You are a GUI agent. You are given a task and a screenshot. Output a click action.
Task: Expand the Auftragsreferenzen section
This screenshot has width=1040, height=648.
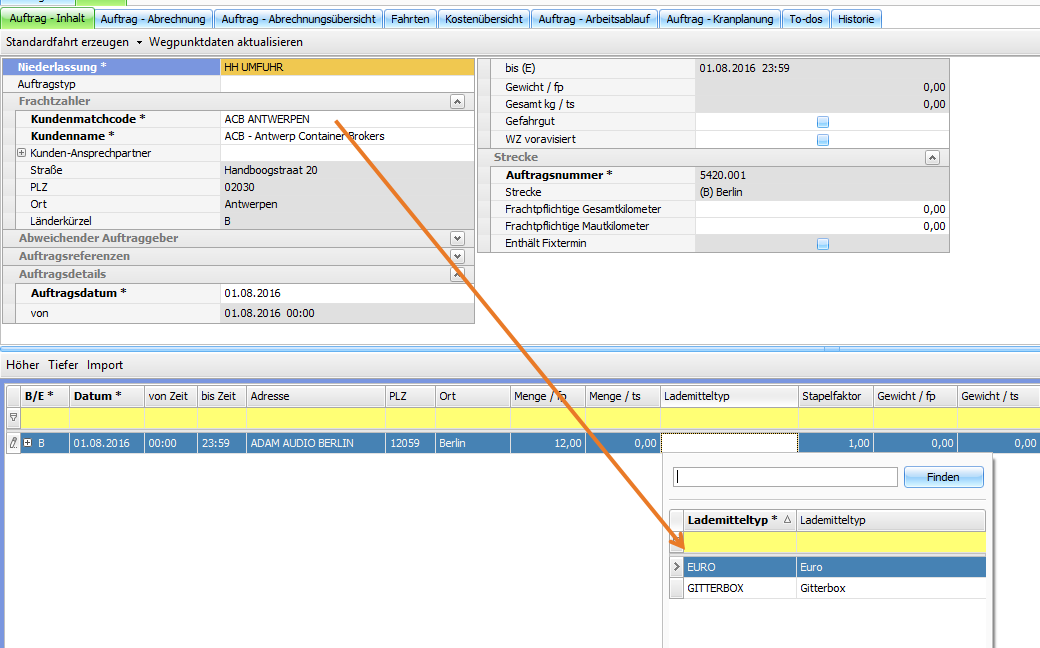pos(457,257)
